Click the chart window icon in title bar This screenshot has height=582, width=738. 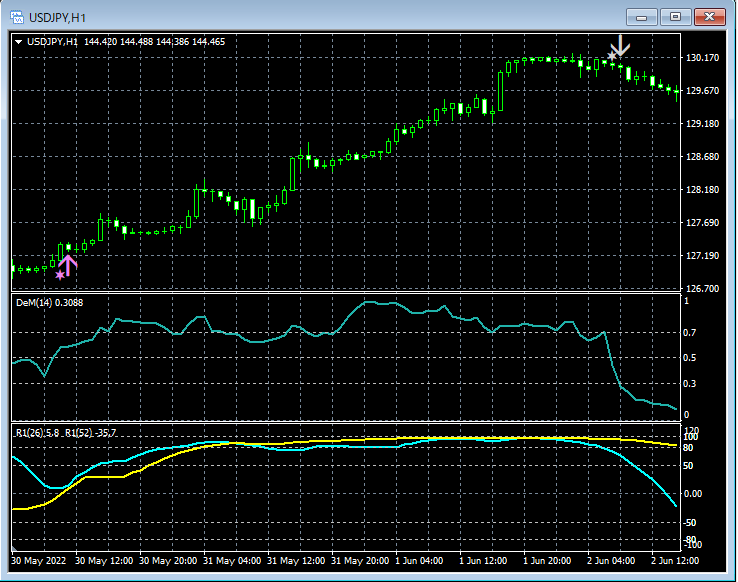tap(16, 17)
